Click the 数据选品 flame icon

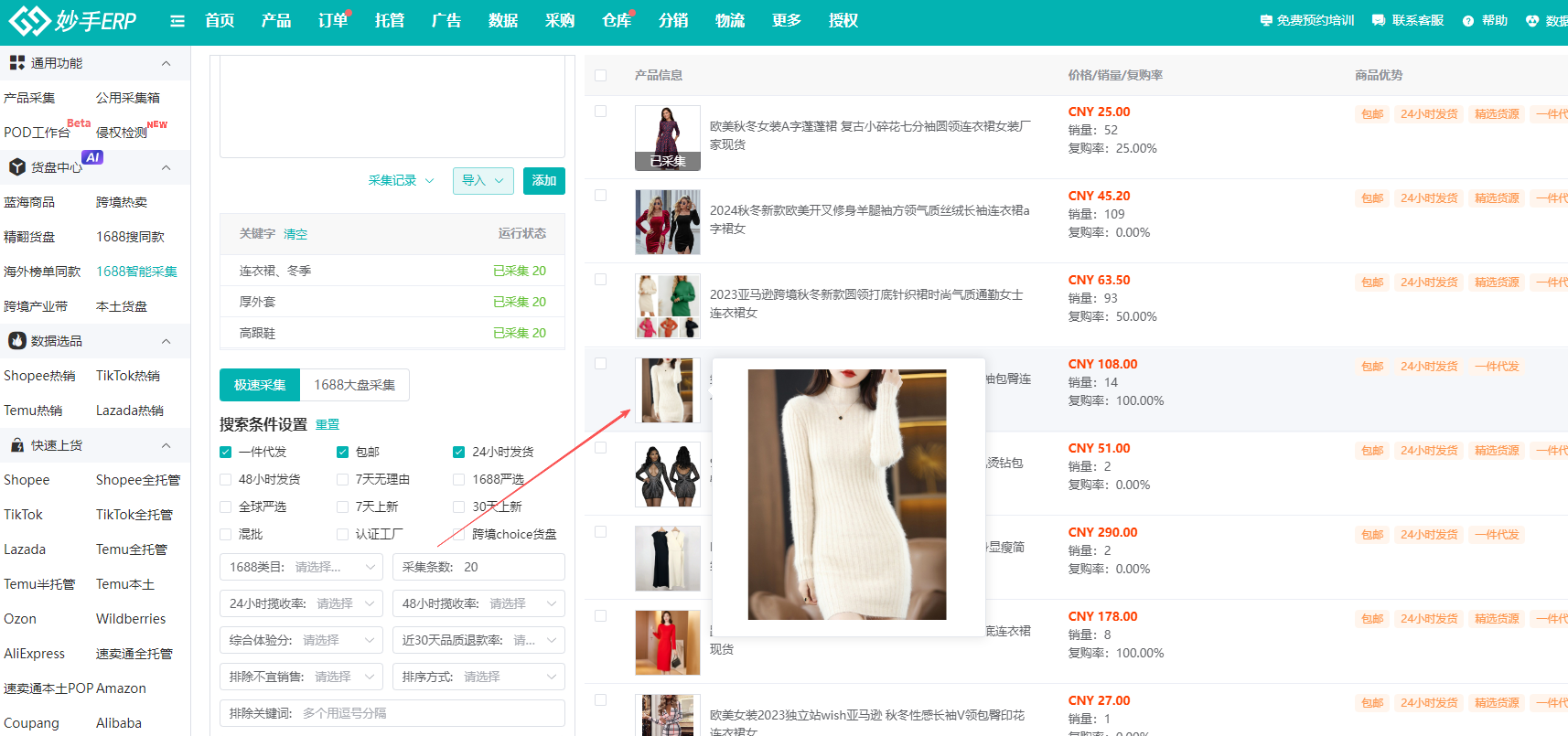pos(16,341)
